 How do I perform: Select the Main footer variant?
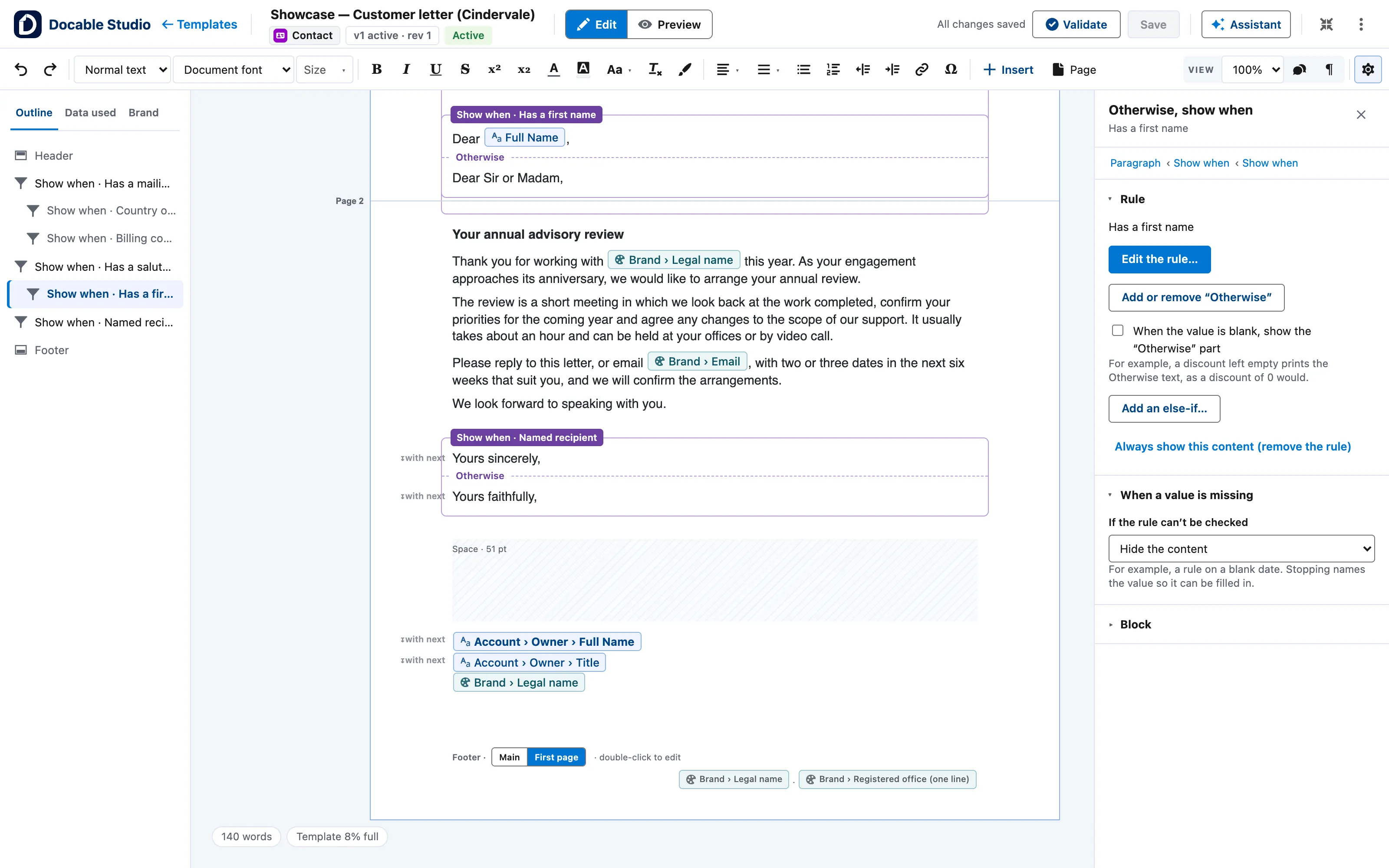509,757
